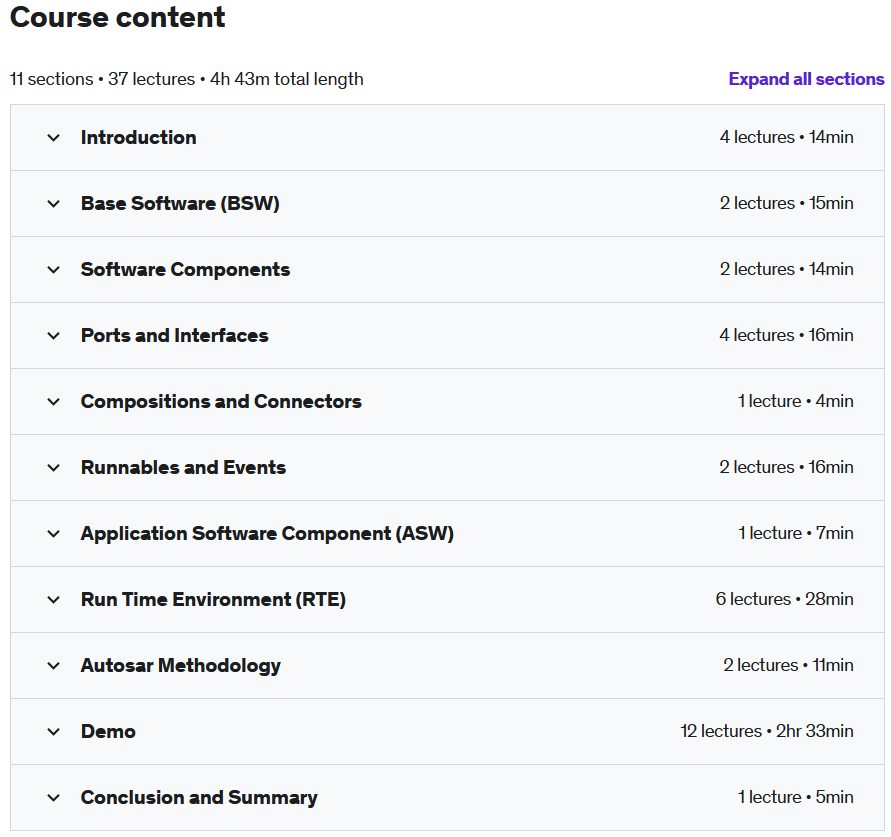Image resolution: width=891 pixels, height=837 pixels.
Task: Click '11 sections • 37 lectures • 4h 43m total length' summary
Action: pyautogui.click(x=186, y=79)
